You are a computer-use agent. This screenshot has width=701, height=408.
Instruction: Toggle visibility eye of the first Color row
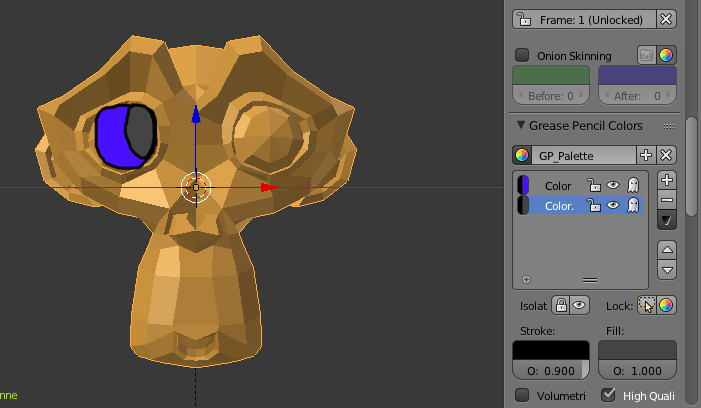[x=613, y=185]
